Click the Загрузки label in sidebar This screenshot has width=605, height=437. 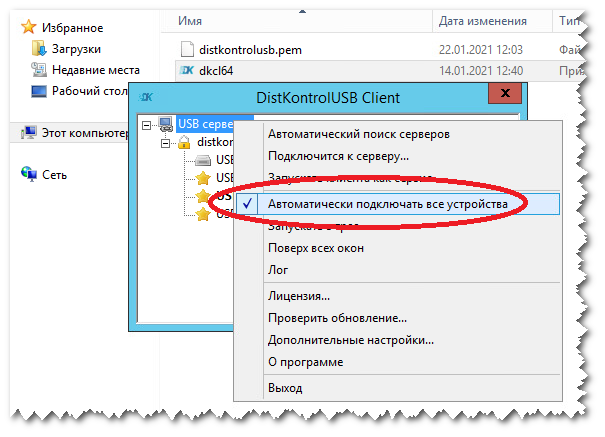(x=76, y=49)
